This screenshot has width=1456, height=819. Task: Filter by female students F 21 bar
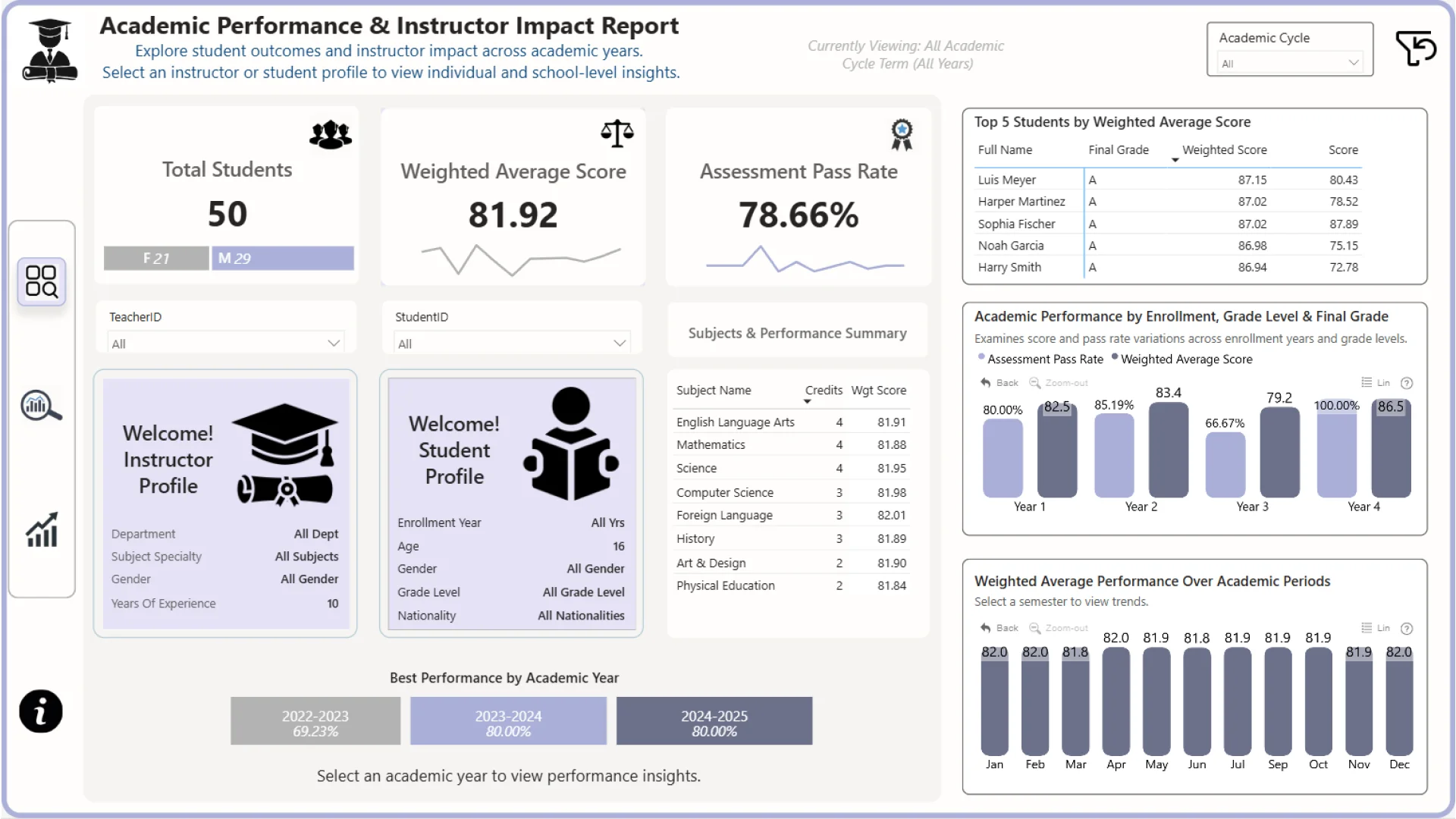[156, 259]
